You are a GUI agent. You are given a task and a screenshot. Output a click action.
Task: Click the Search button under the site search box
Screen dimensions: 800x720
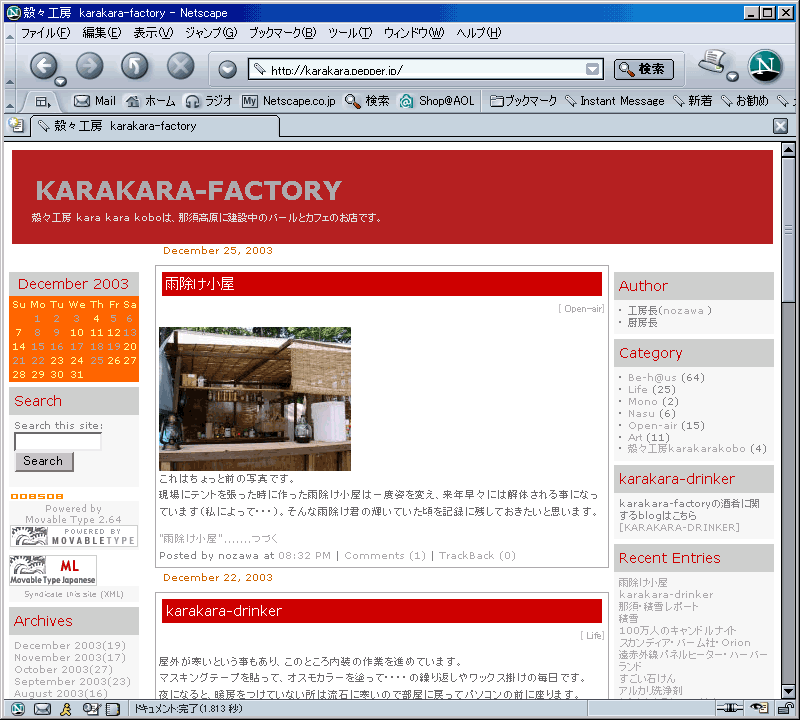44,461
